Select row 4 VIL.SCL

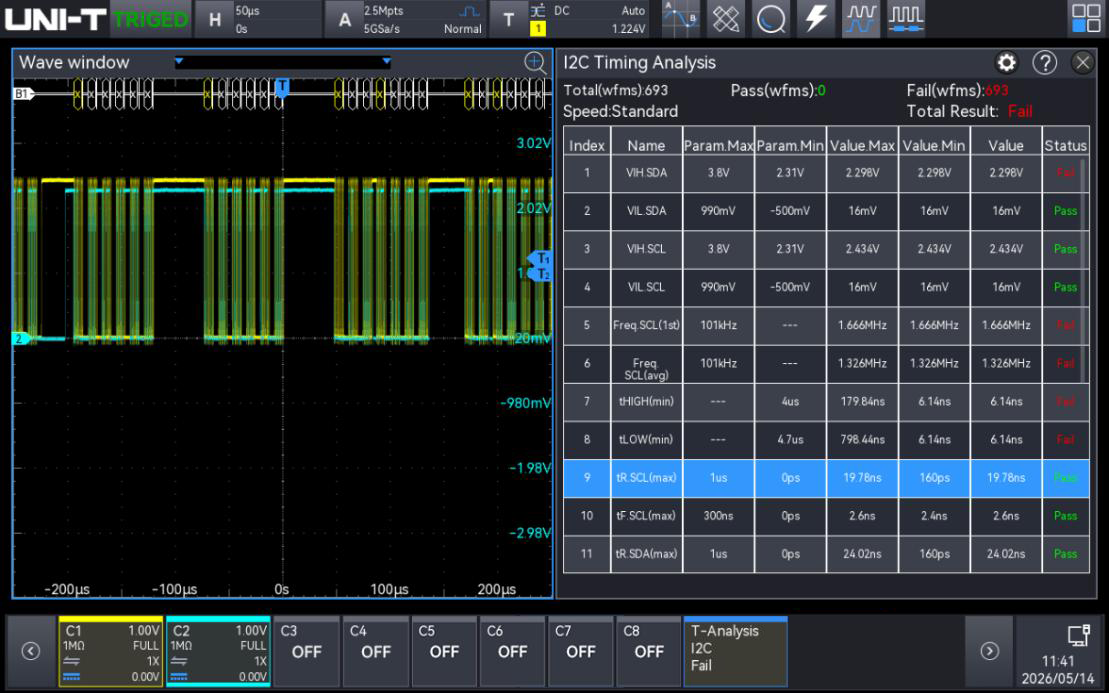point(826,287)
